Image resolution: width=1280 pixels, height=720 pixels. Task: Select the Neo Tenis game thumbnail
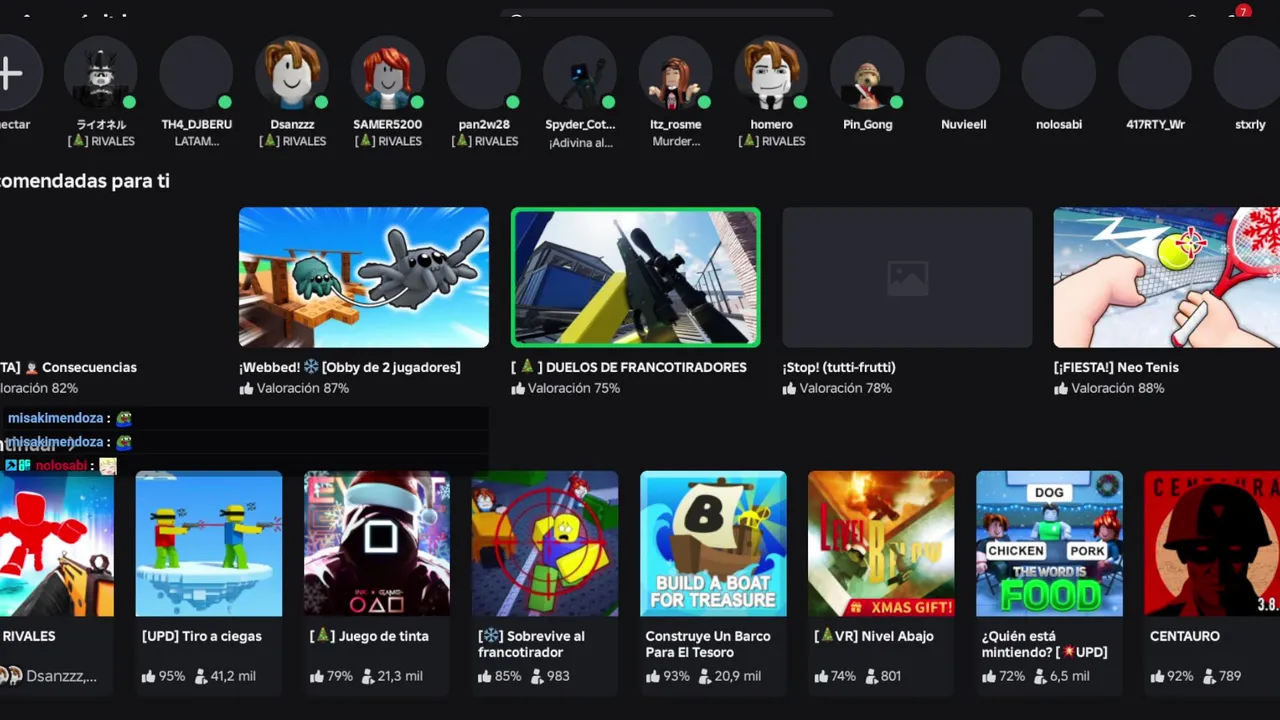pos(1167,277)
